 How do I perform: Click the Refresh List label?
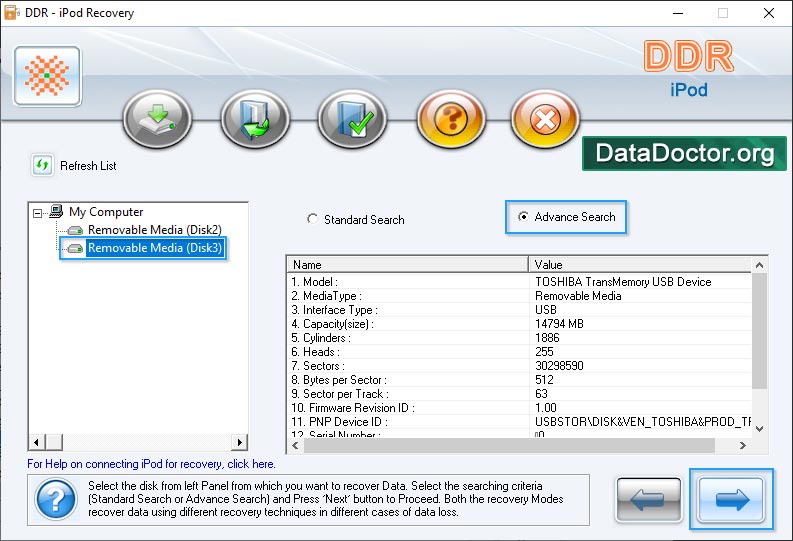88,166
